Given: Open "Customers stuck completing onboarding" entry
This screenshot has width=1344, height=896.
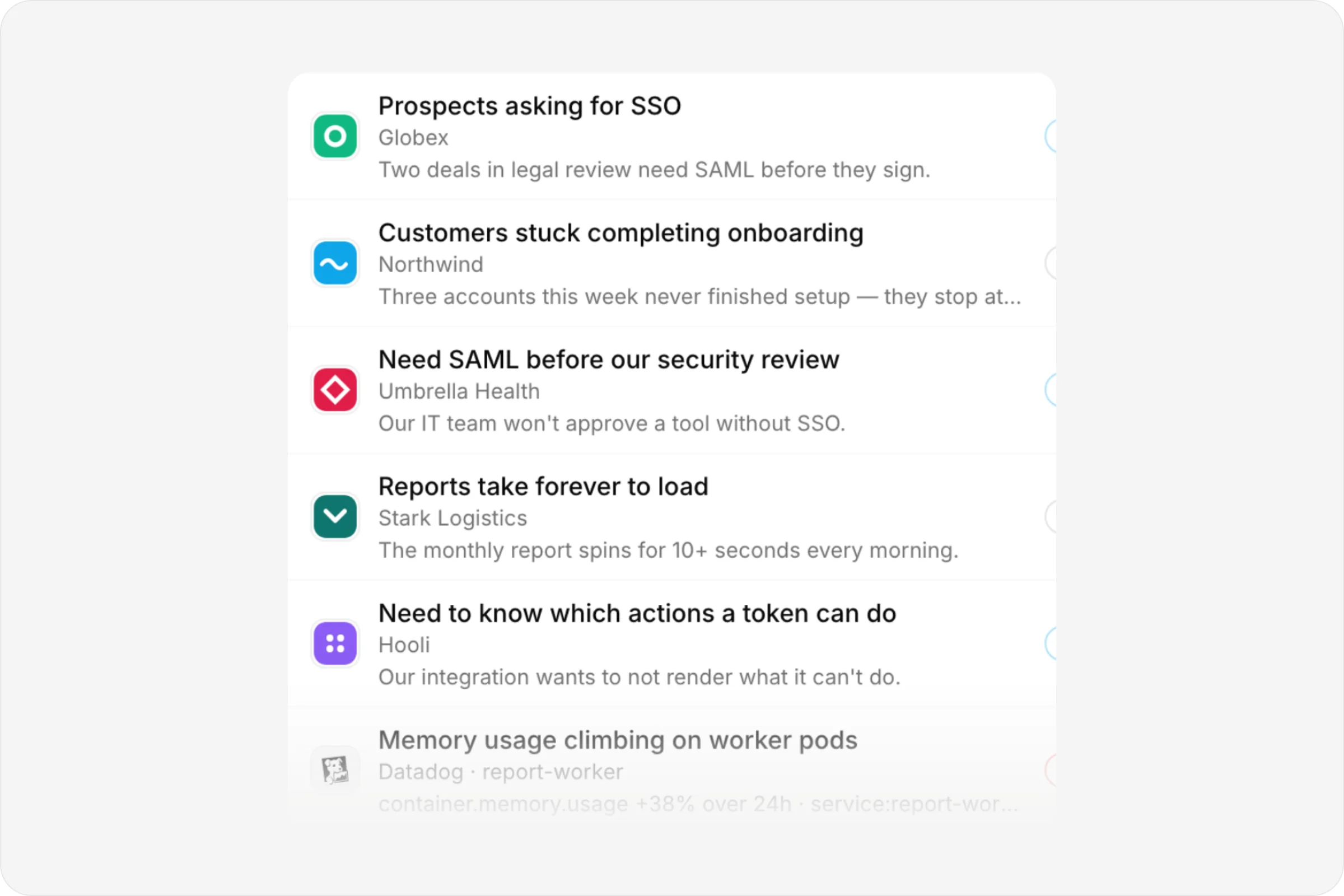Looking at the screenshot, I should tap(672, 263).
